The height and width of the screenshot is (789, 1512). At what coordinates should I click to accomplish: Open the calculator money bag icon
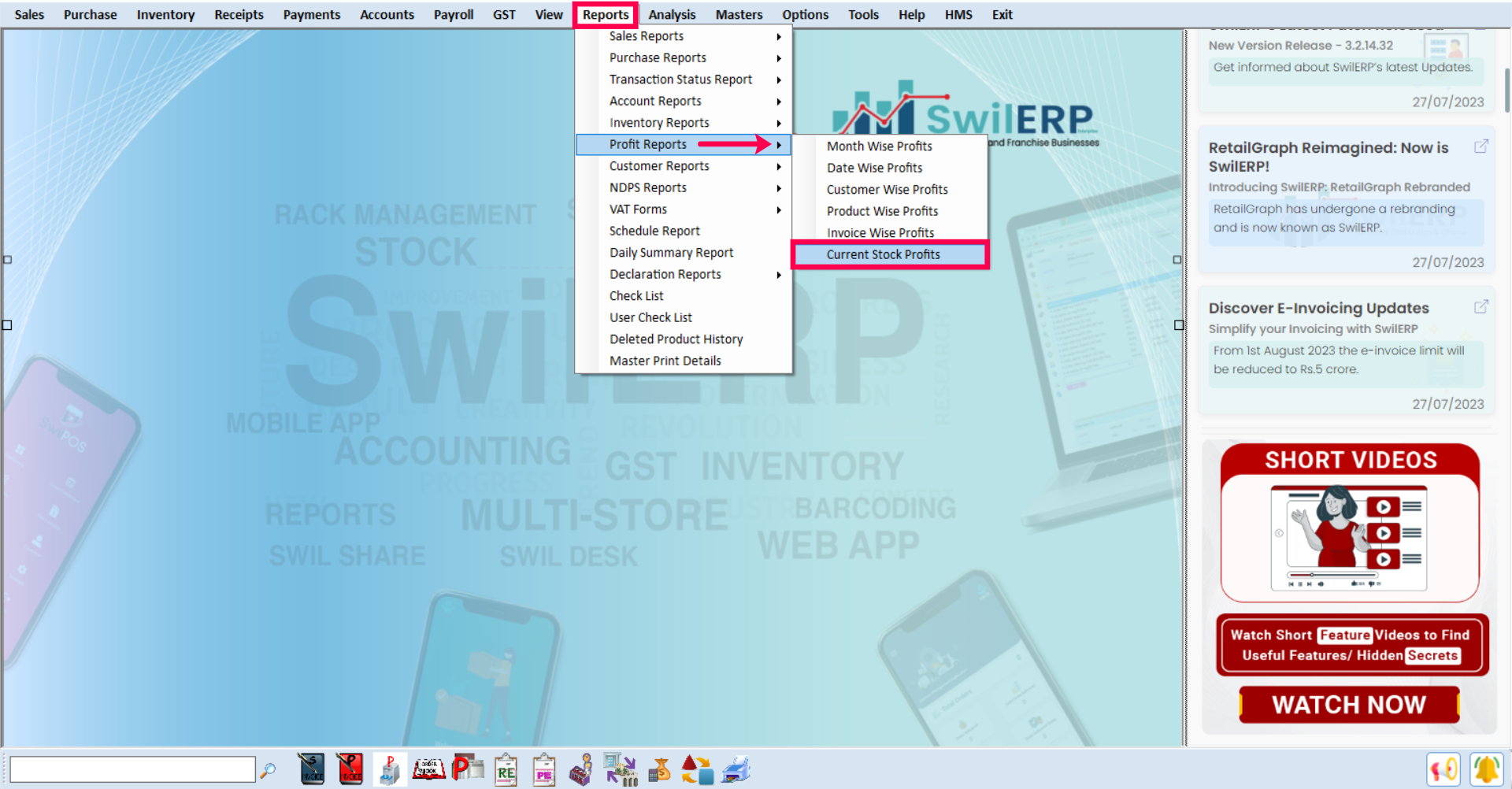659,770
